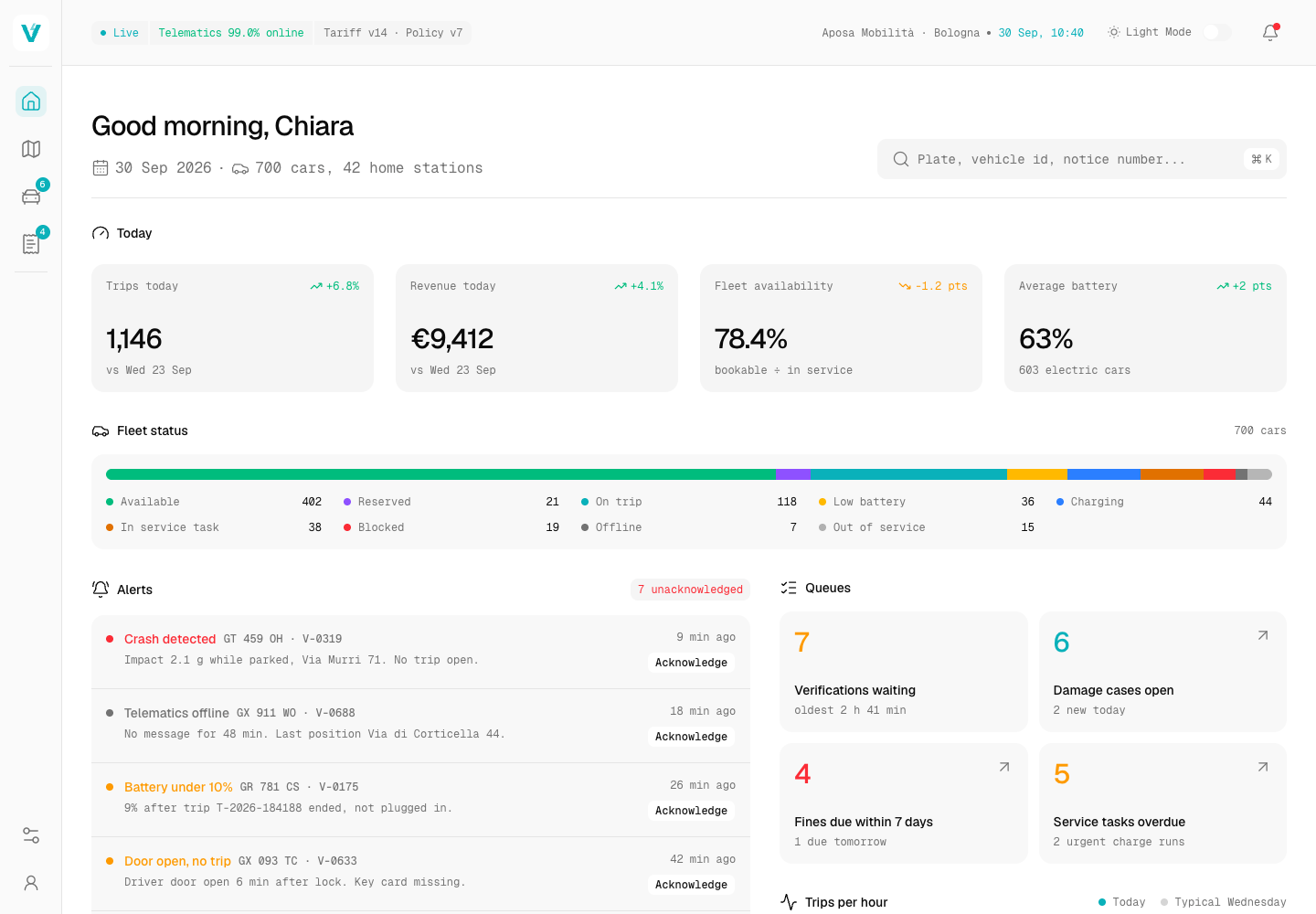Click the teal On trip segment of fleet bar

(908, 474)
